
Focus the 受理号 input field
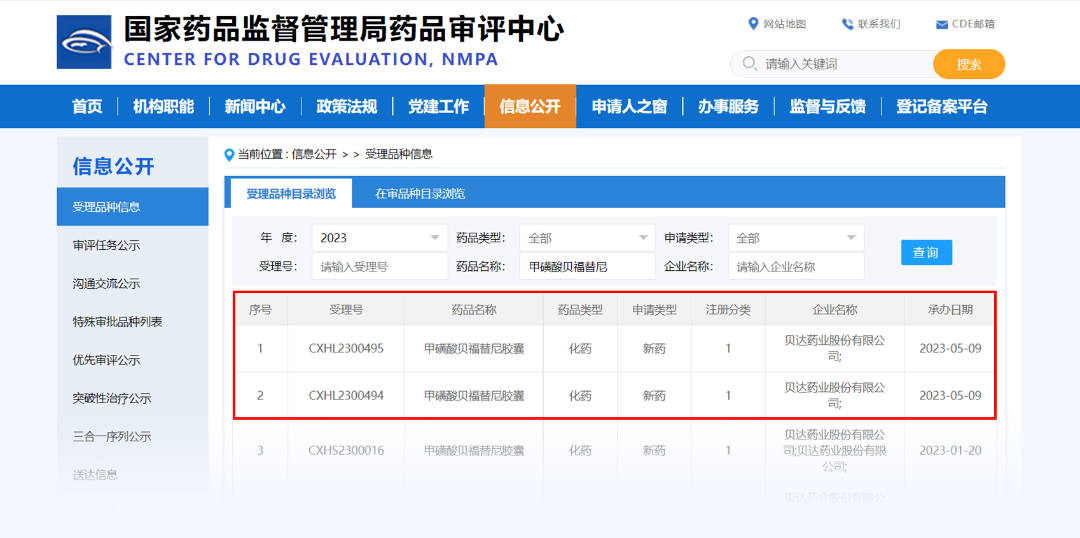[x=379, y=267]
